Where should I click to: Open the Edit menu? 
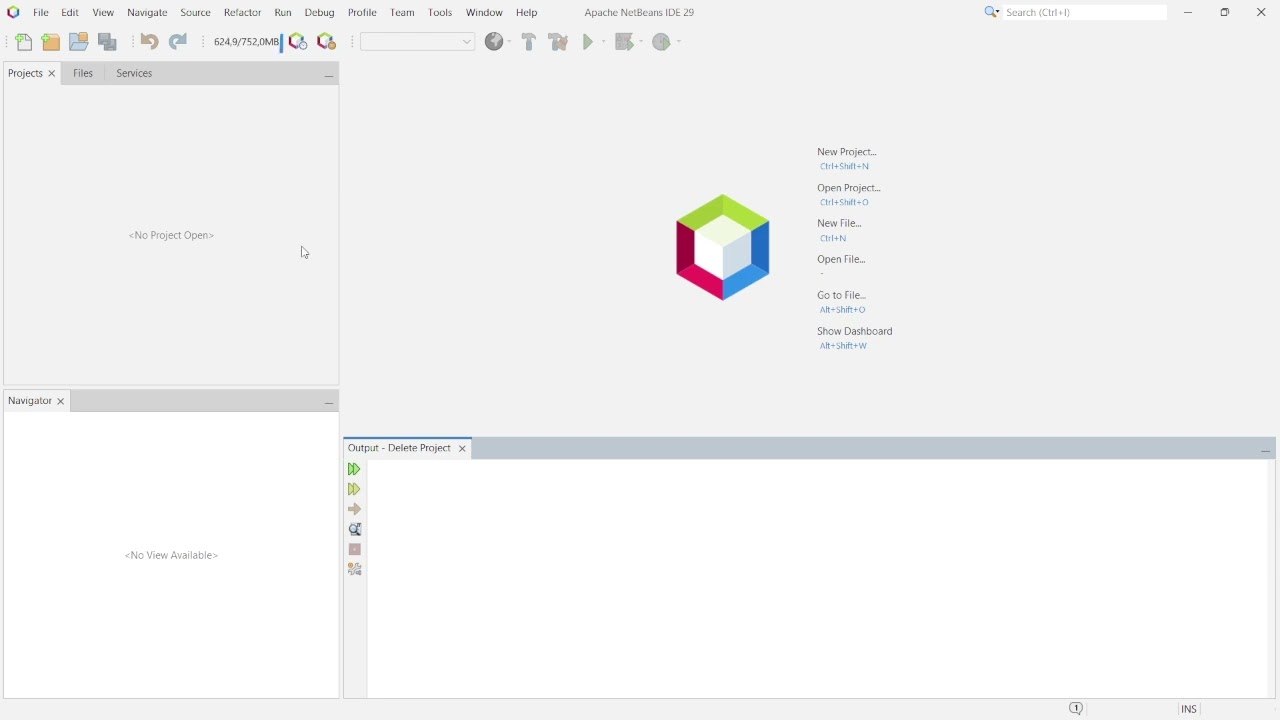click(x=70, y=13)
